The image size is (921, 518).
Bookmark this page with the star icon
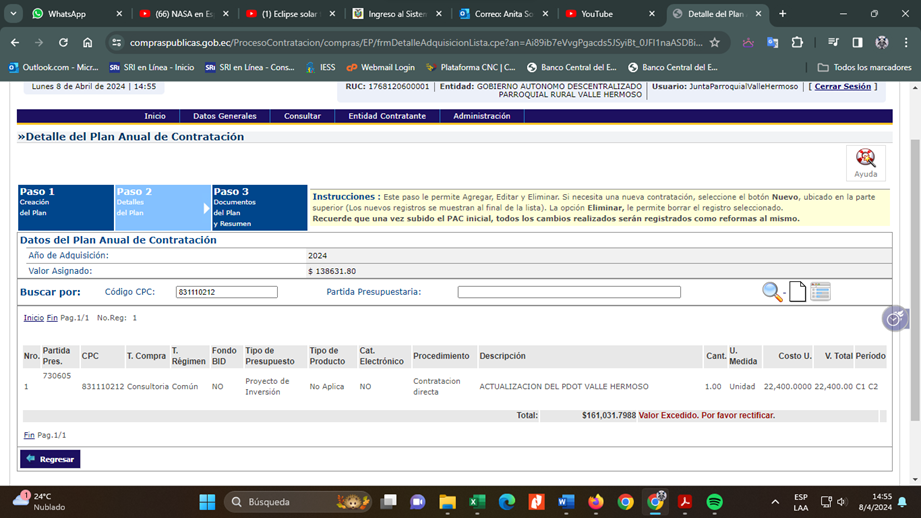(x=714, y=43)
